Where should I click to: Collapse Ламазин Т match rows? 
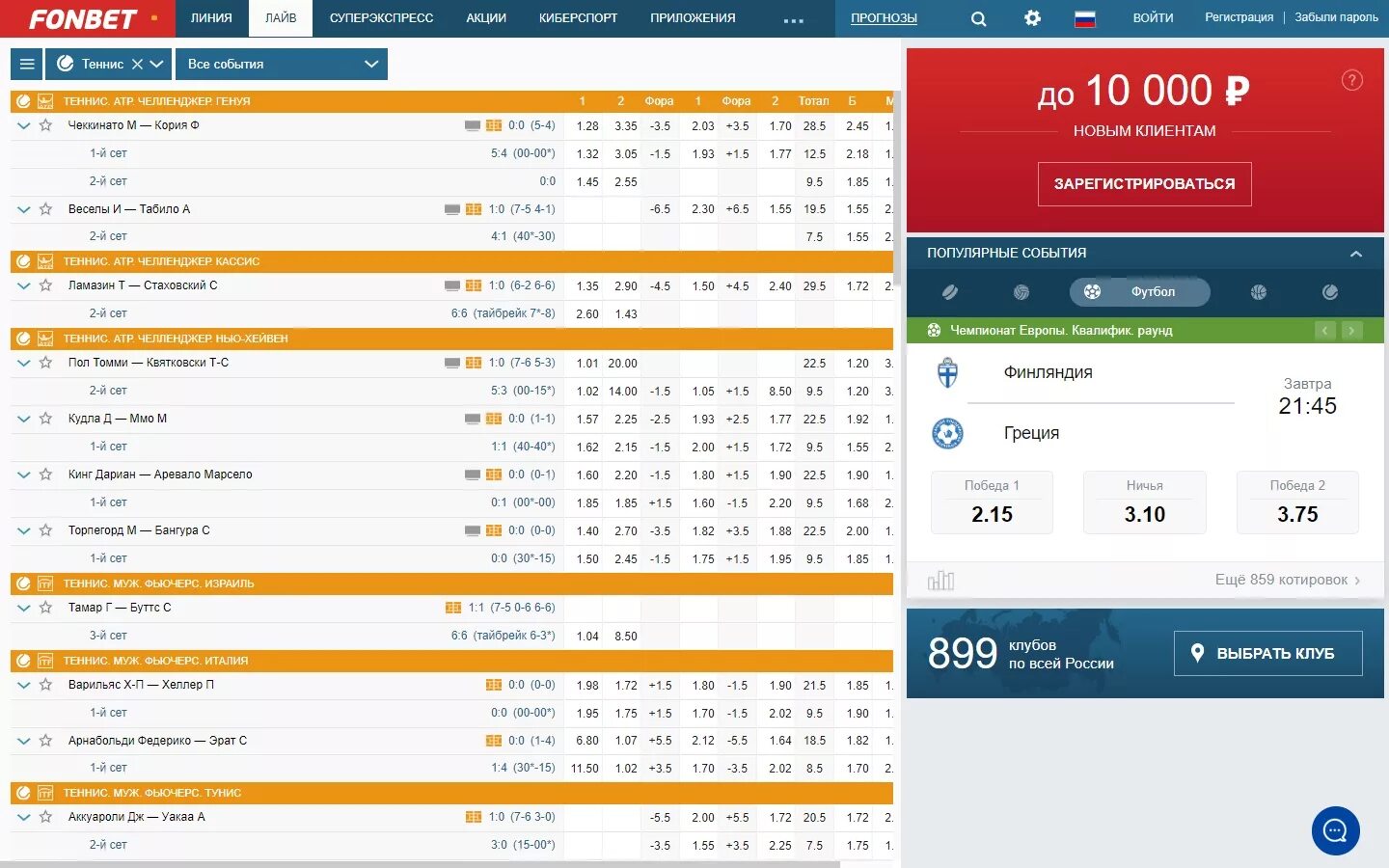pyautogui.click(x=24, y=285)
